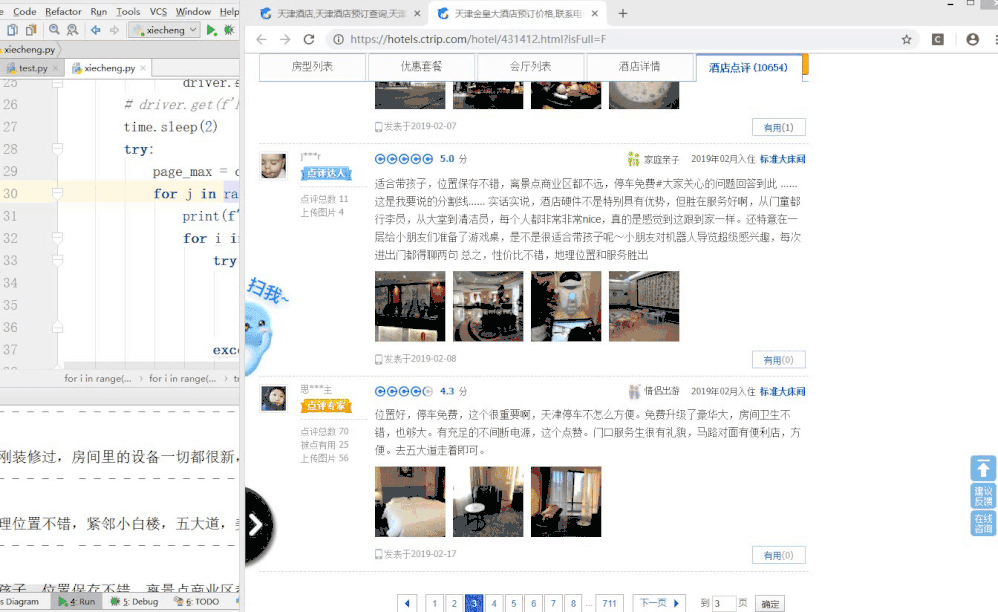Viewport: 998px width, 612px height.
Task: Open the Tools menu in PyCharm
Action: click(128, 11)
